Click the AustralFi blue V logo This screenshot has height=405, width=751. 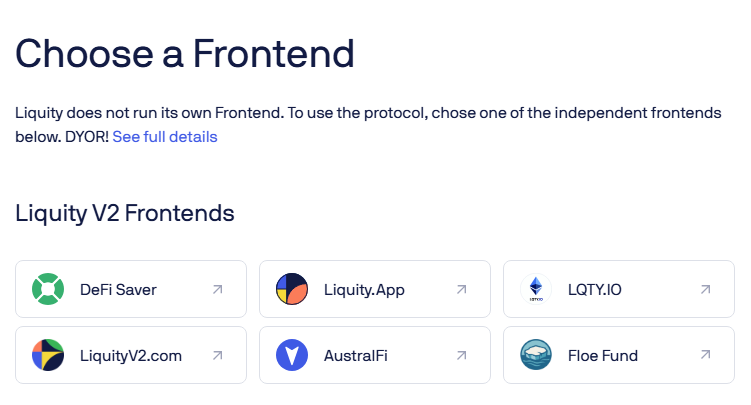tap(291, 355)
